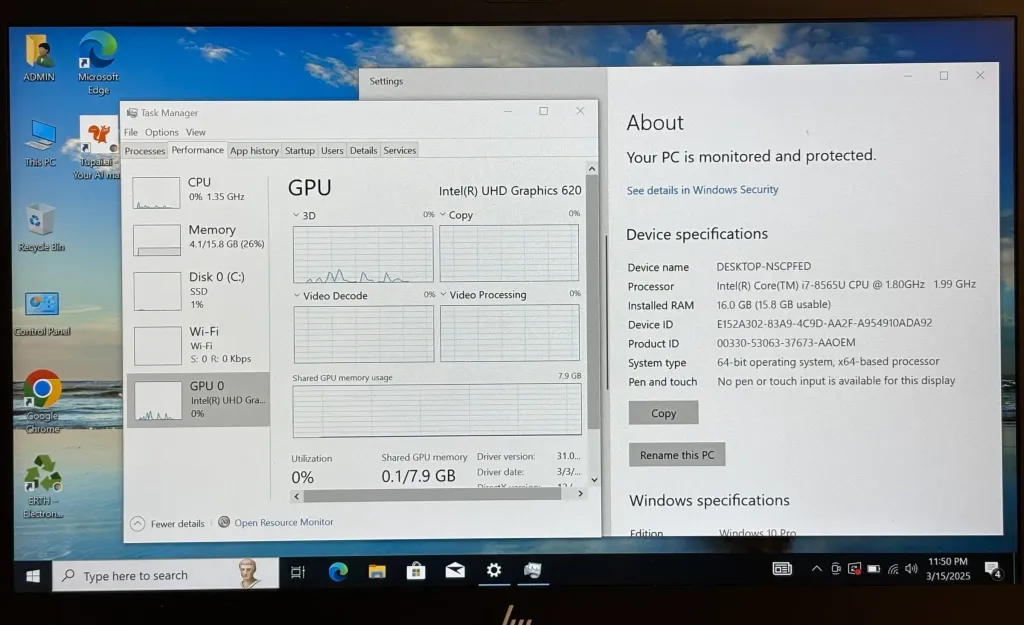This screenshot has height=625, width=1024.
Task: Change the Copy graph engine dropdown
Action: tap(443, 215)
